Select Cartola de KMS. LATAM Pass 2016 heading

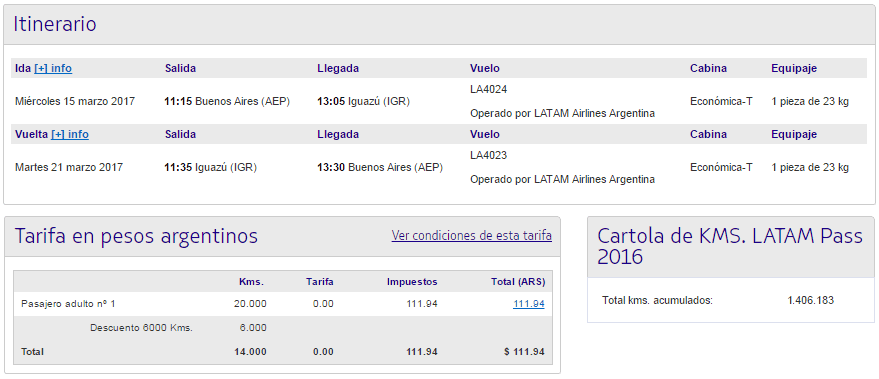(730, 246)
